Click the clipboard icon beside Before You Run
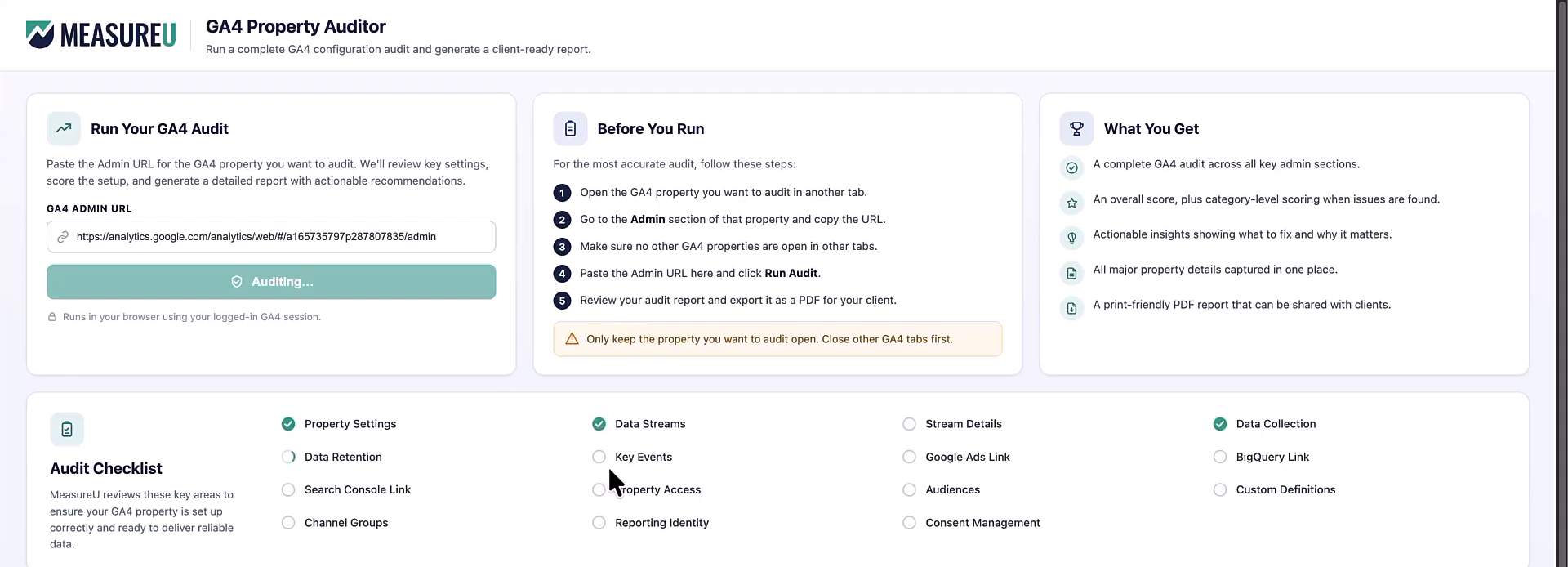The image size is (1568, 567). point(570,128)
